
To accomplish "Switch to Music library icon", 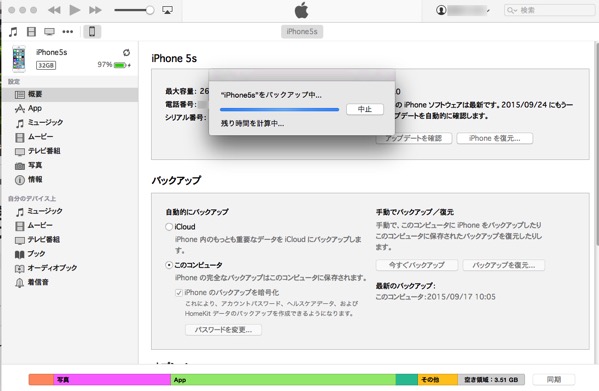I will click(x=13, y=32).
